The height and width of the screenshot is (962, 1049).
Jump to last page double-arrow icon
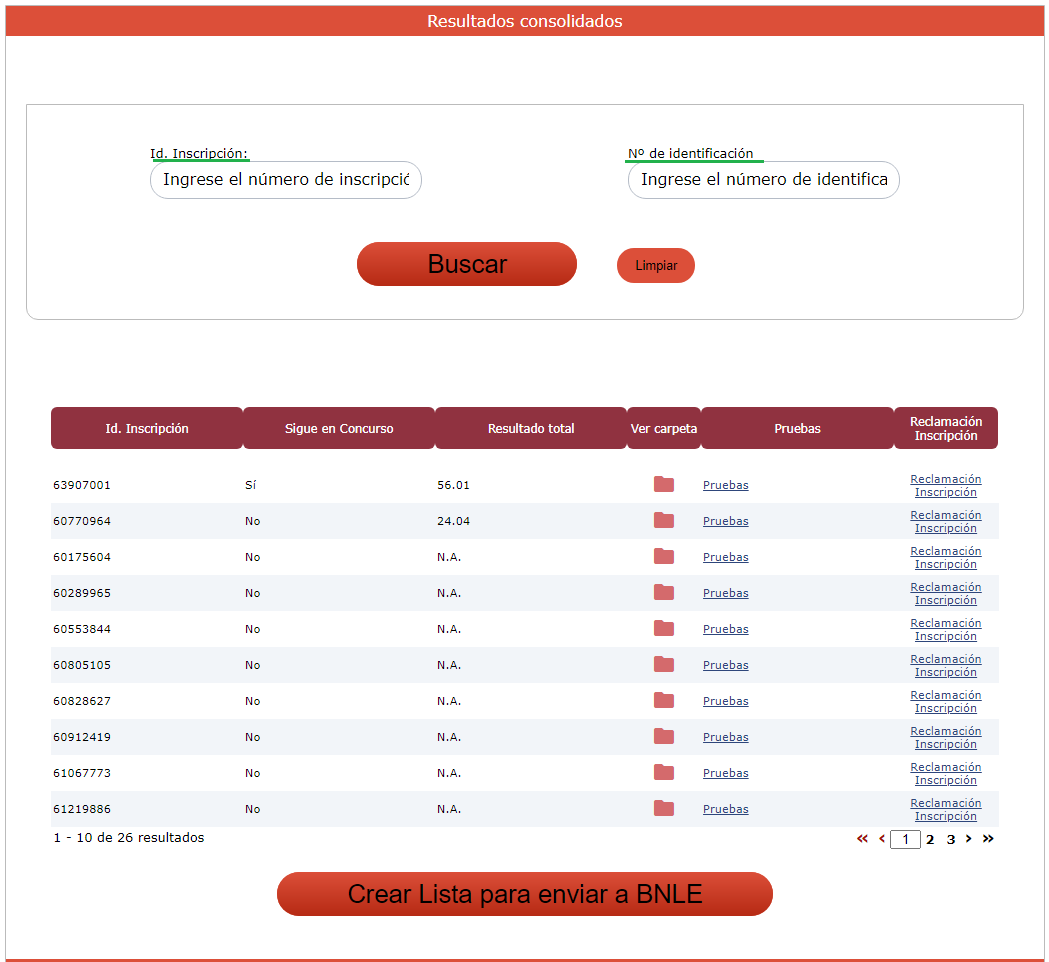988,839
